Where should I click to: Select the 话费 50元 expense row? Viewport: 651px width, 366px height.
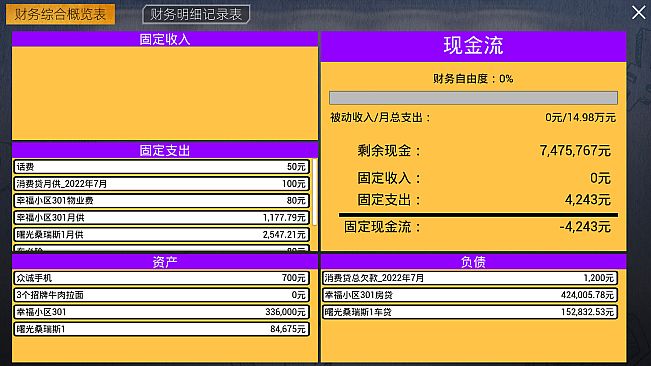[161, 167]
